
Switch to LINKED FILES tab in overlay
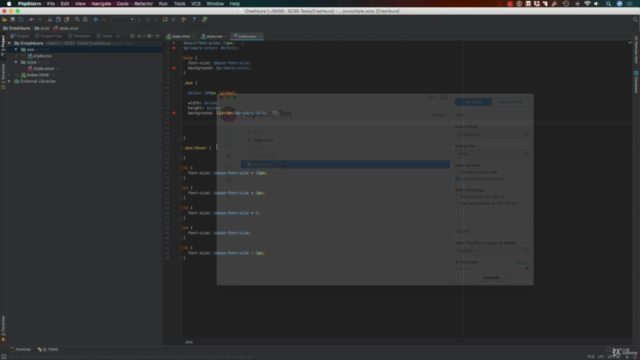tap(510, 102)
